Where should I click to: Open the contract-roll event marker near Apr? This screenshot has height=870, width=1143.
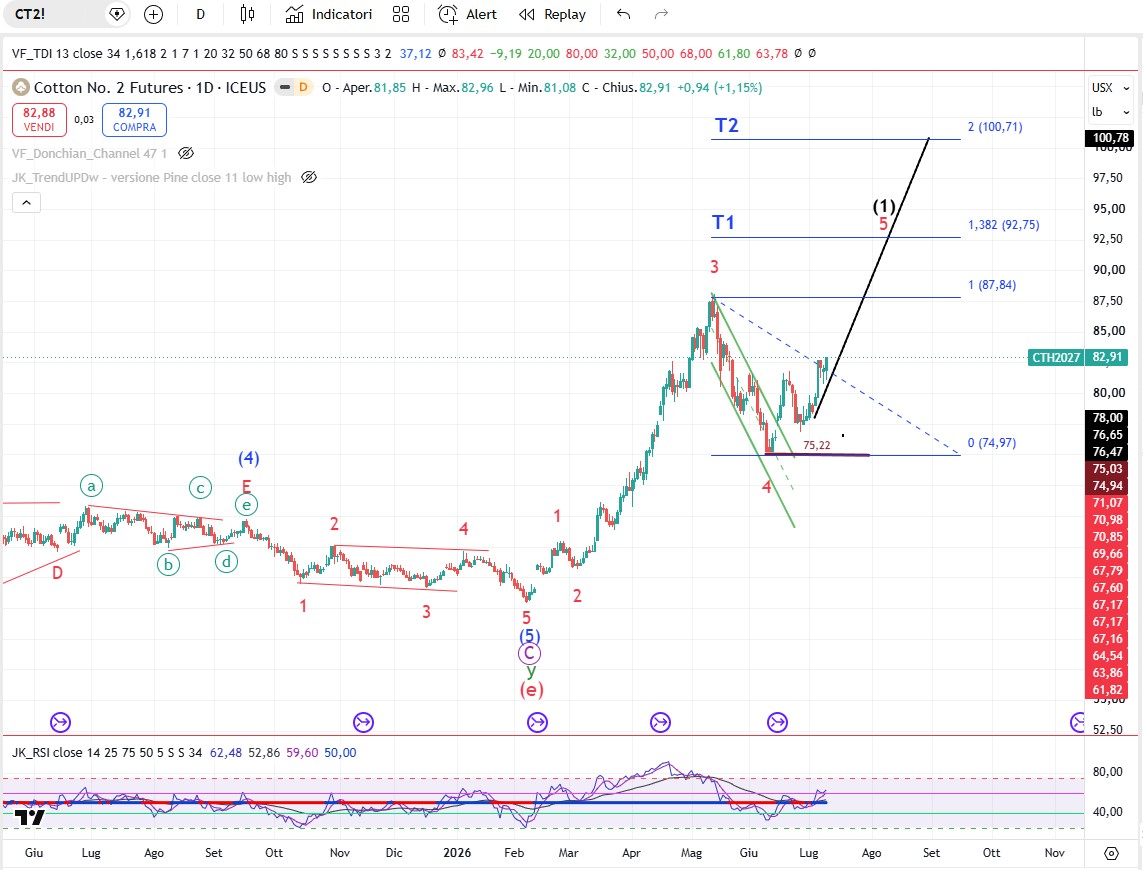click(x=660, y=723)
